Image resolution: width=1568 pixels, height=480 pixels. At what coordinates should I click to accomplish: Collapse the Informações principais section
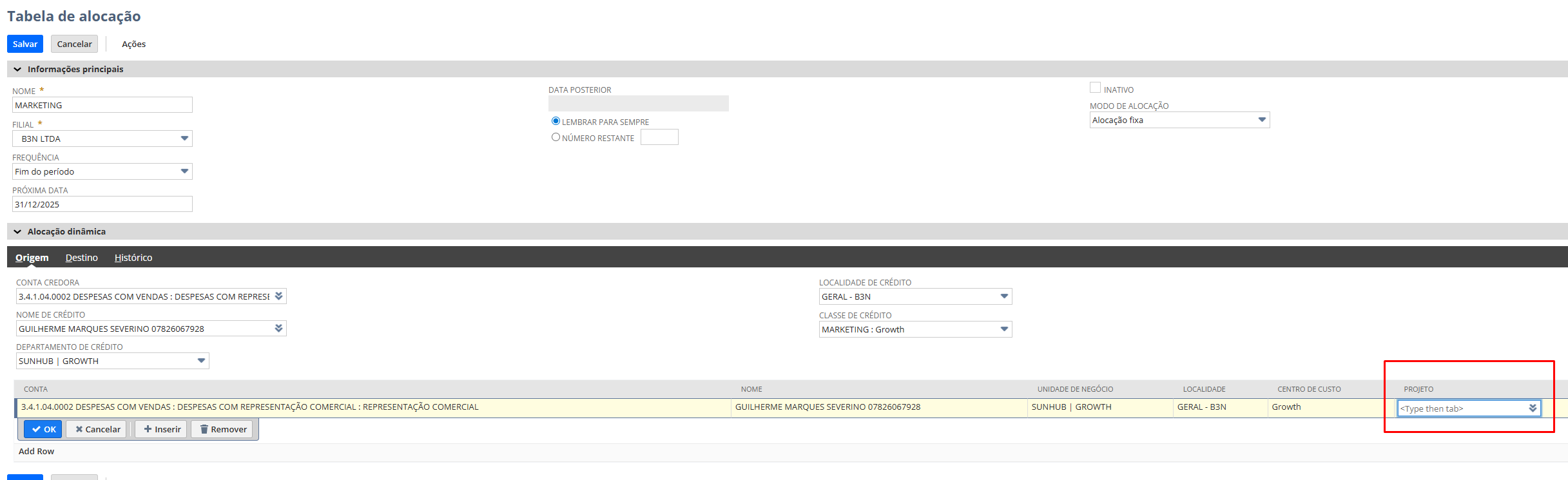point(17,70)
